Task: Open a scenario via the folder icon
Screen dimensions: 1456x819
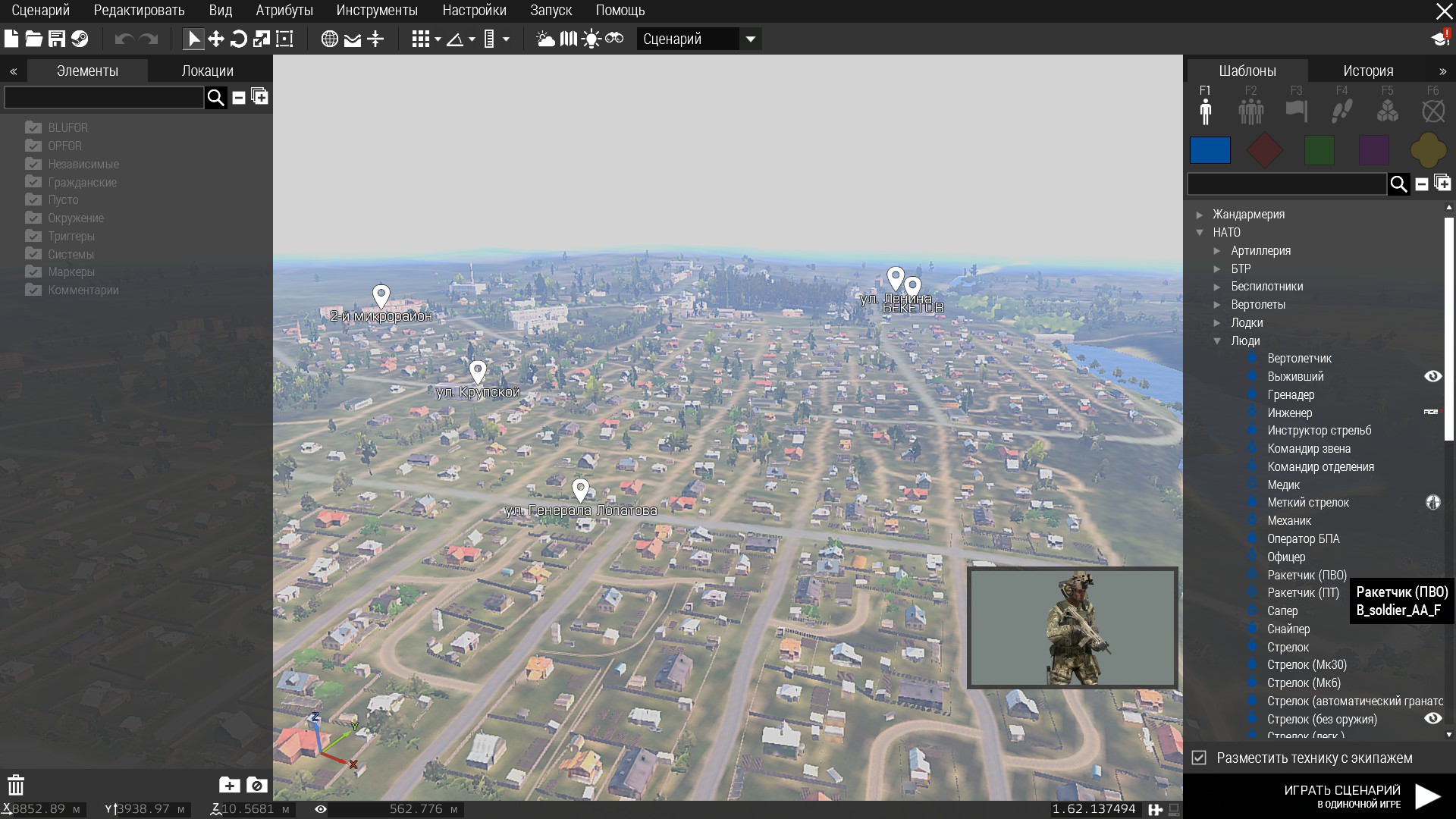Action: [33, 39]
